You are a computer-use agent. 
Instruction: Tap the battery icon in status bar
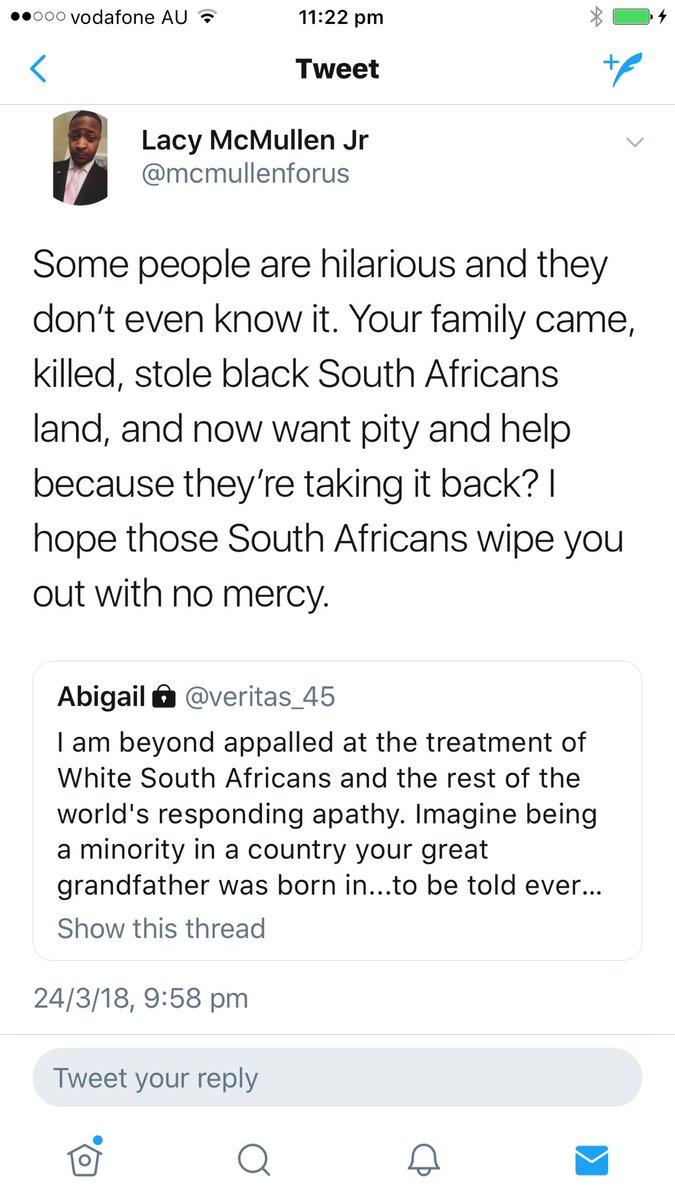pos(632,17)
